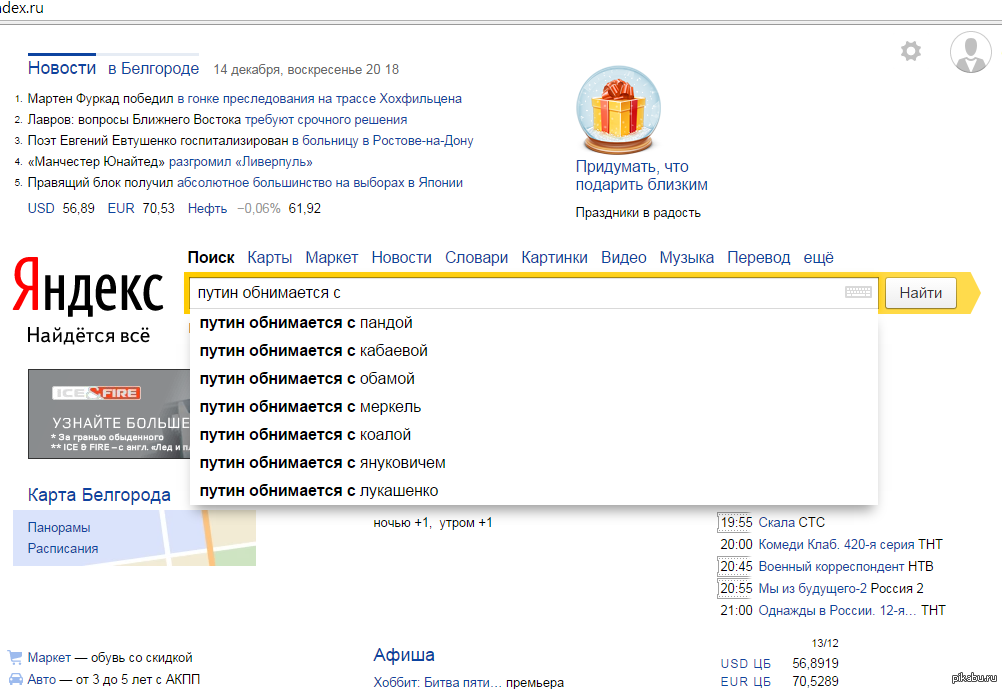The width and height of the screenshot is (1002, 689).
Task: Open the Новости news heading link
Action: pos(62,68)
